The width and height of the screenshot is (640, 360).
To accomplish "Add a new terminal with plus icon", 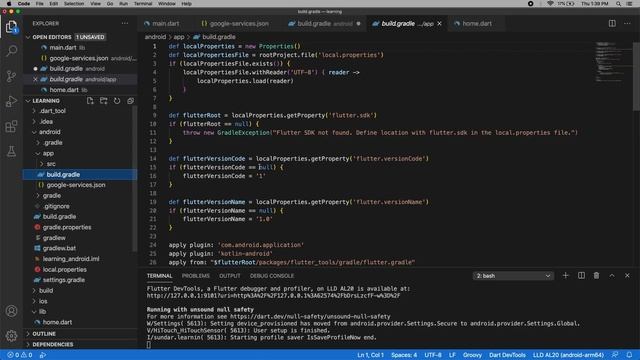I will pyautogui.click(x=566, y=276).
